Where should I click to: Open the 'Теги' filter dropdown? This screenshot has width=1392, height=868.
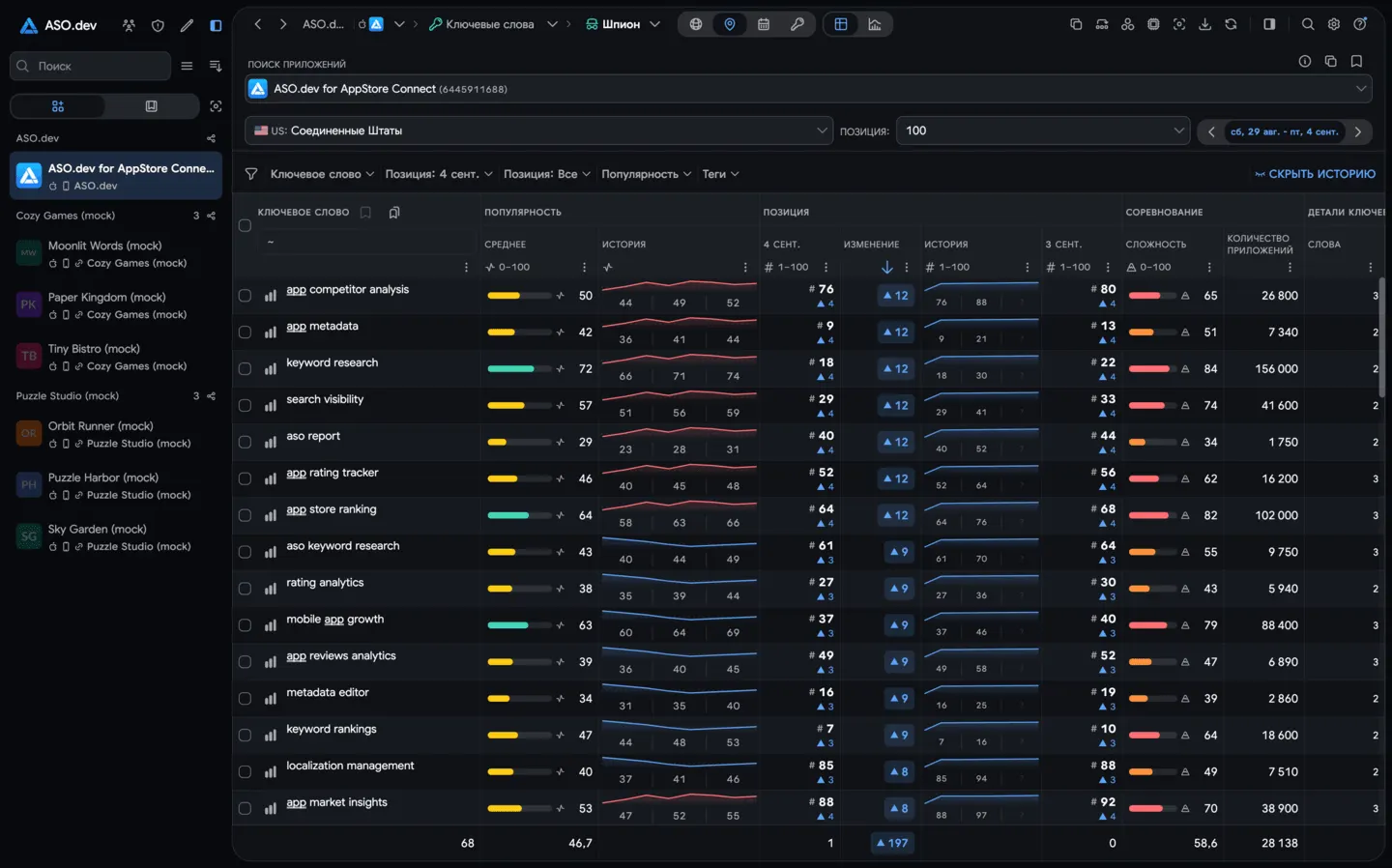720,174
